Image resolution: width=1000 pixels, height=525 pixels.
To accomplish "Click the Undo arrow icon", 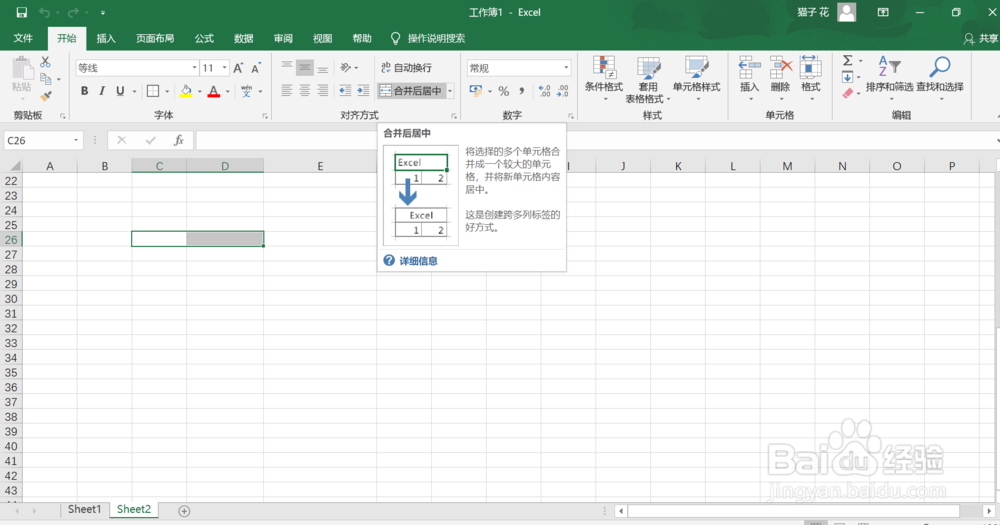I will (x=45, y=12).
